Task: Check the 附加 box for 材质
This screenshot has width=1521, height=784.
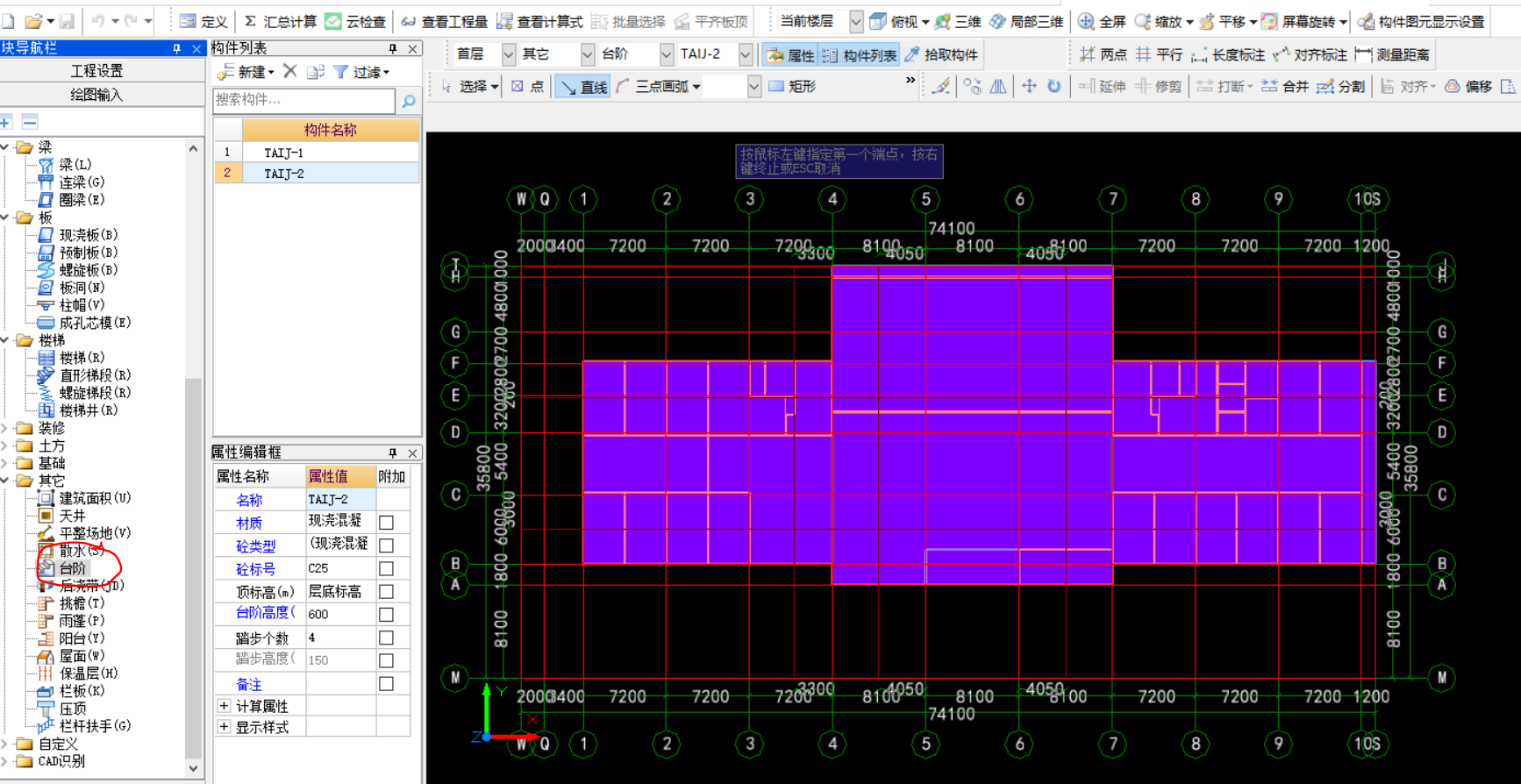Action: [386, 523]
